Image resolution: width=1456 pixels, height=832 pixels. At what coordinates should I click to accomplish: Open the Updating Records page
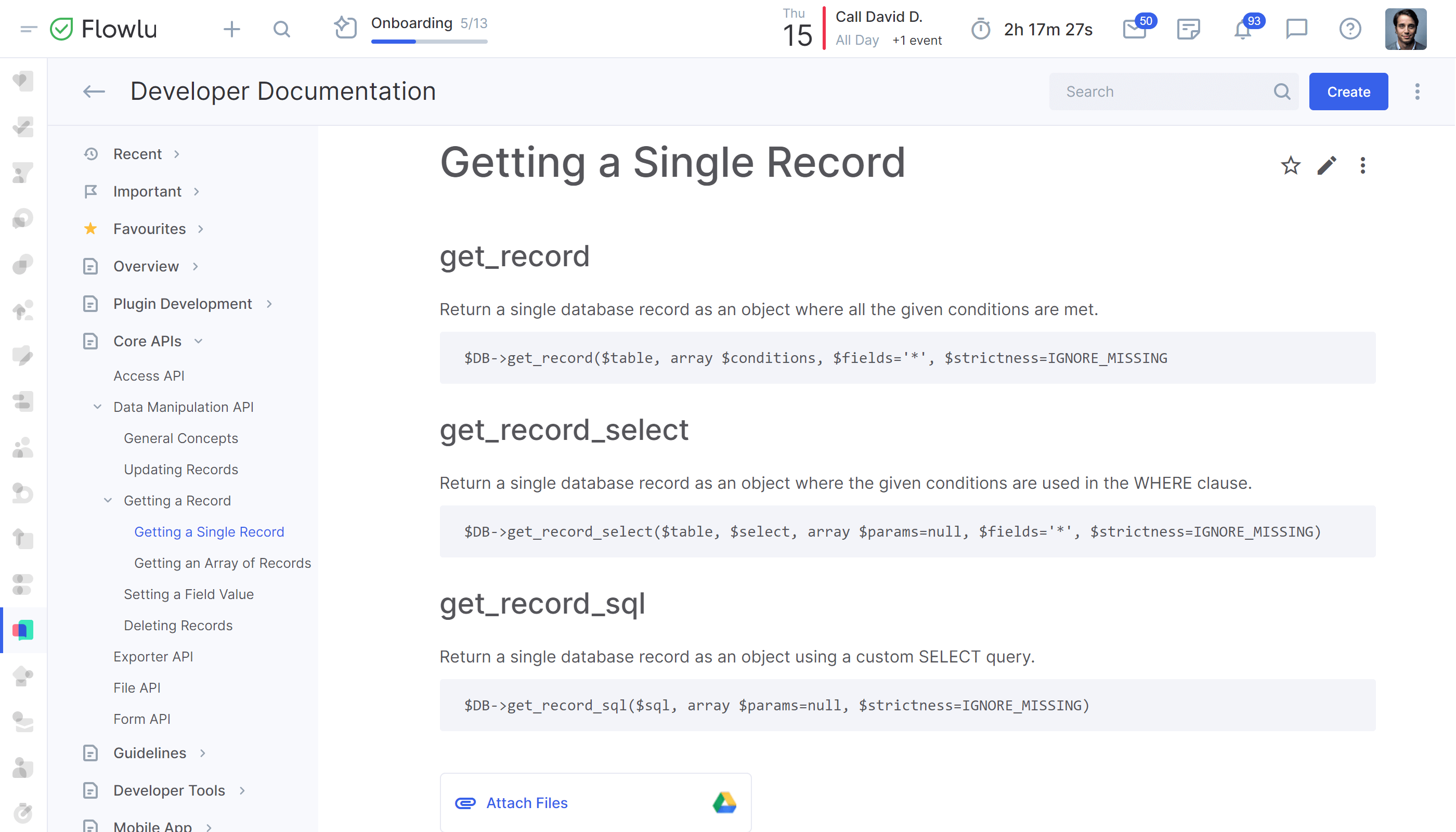pos(181,469)
